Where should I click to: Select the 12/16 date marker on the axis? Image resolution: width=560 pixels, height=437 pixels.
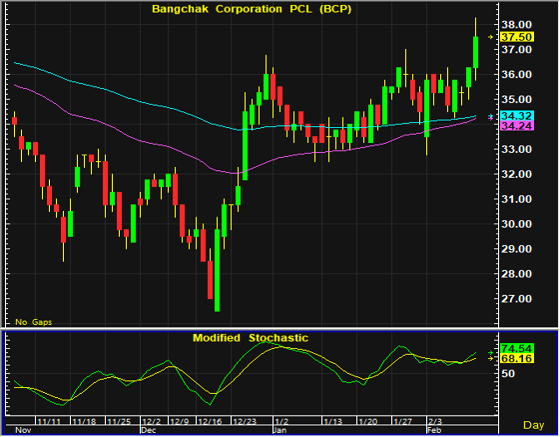tap(210, 422)
